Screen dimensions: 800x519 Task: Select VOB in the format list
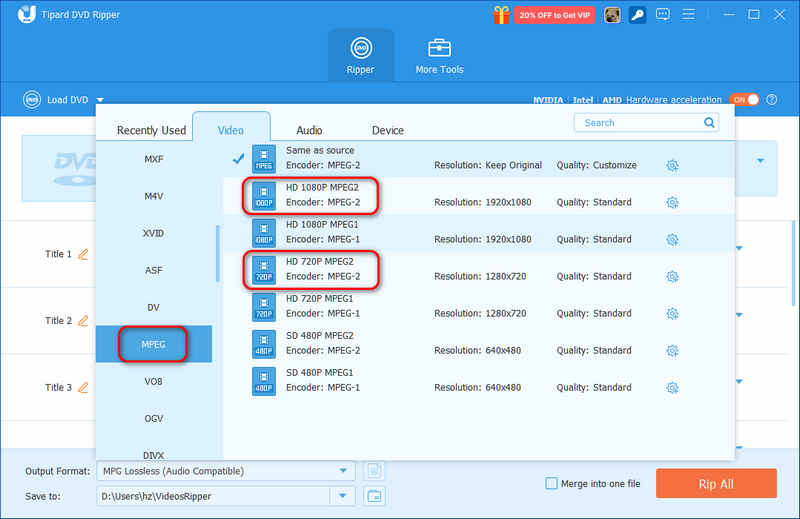[154, 381]
